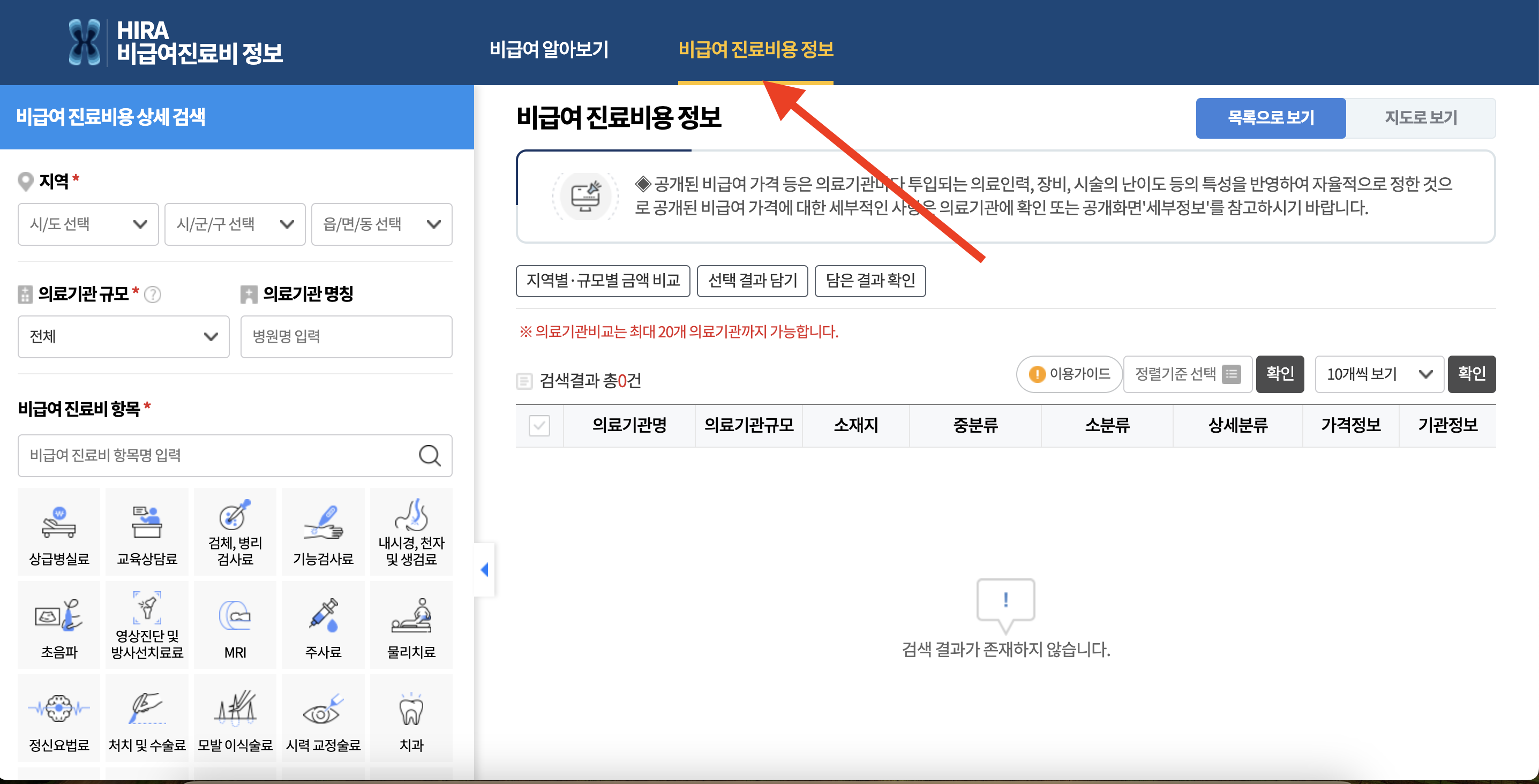Select the 초음파 (ultrasound) category icon
Viewport: 1539px width, 784px height.
point(58,624)
